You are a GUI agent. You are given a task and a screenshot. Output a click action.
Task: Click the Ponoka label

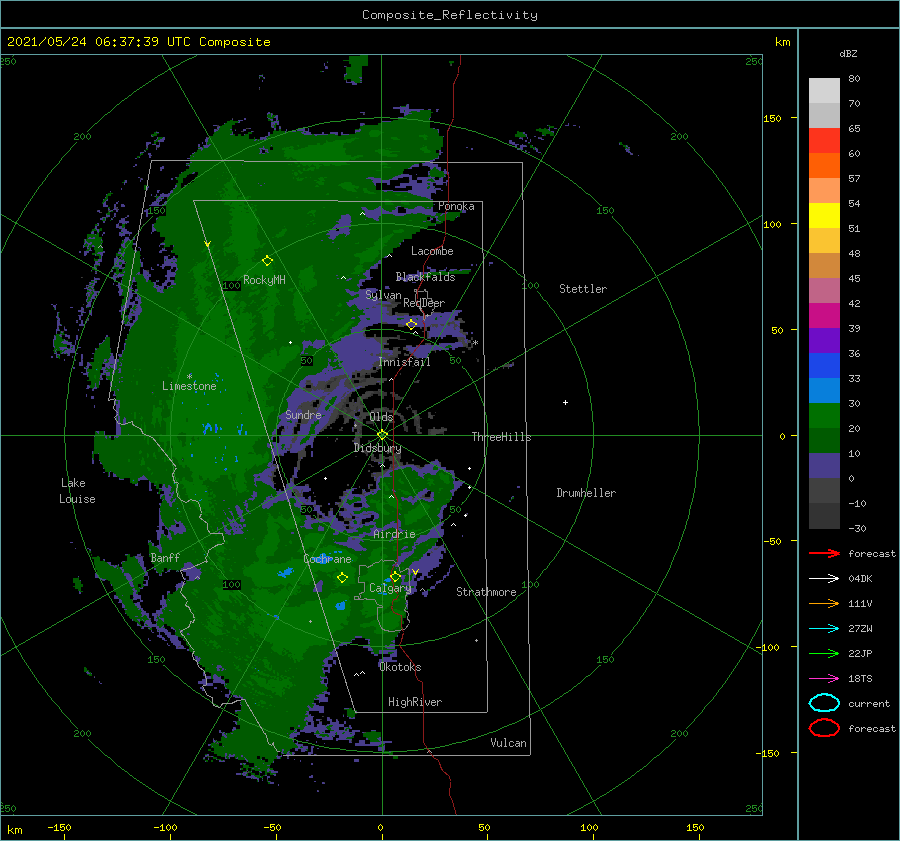pyautogui.click(x=456, y=206)
